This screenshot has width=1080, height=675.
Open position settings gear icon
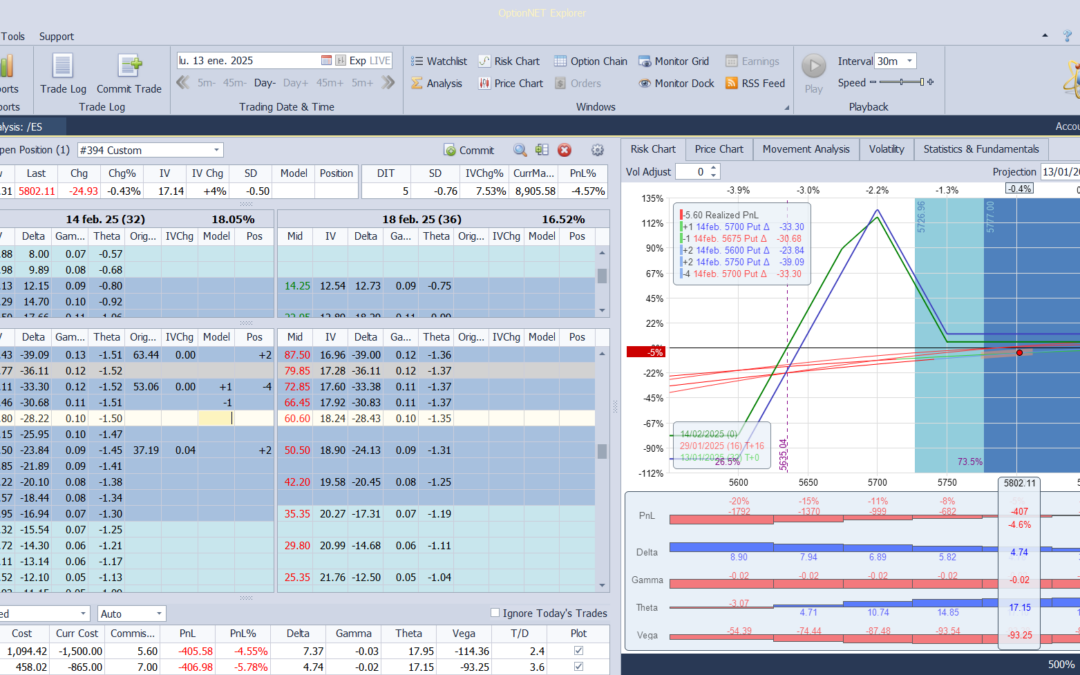(x=597, y=150)
